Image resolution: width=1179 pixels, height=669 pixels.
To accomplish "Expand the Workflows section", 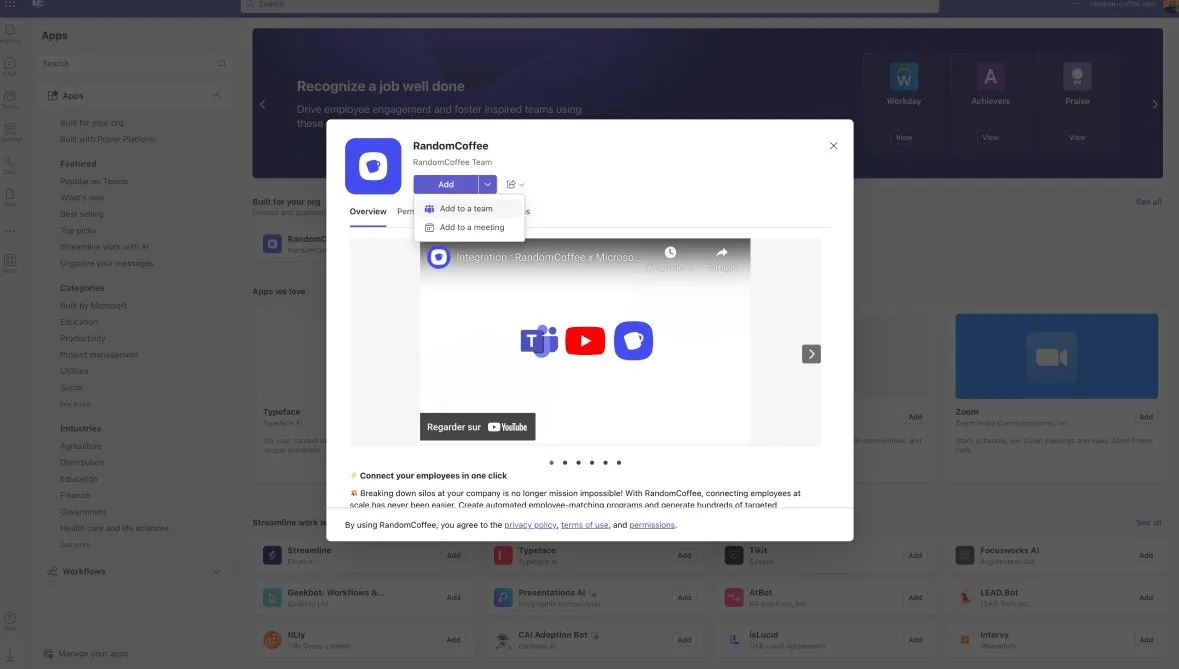I will coord(134,571).
